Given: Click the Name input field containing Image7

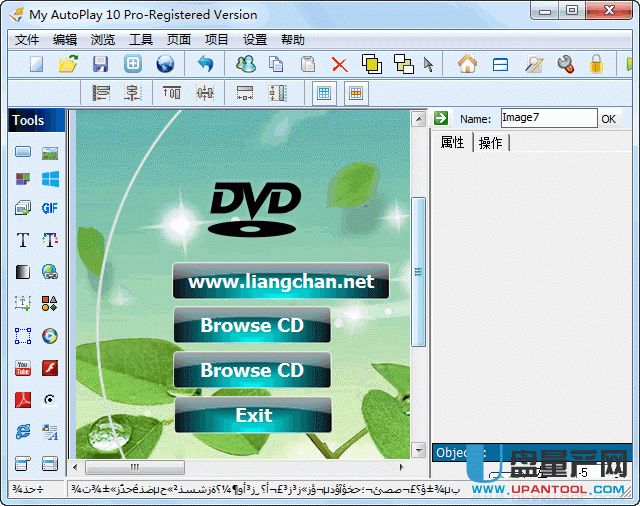Looking at the screenshot, I should (547, 118).
